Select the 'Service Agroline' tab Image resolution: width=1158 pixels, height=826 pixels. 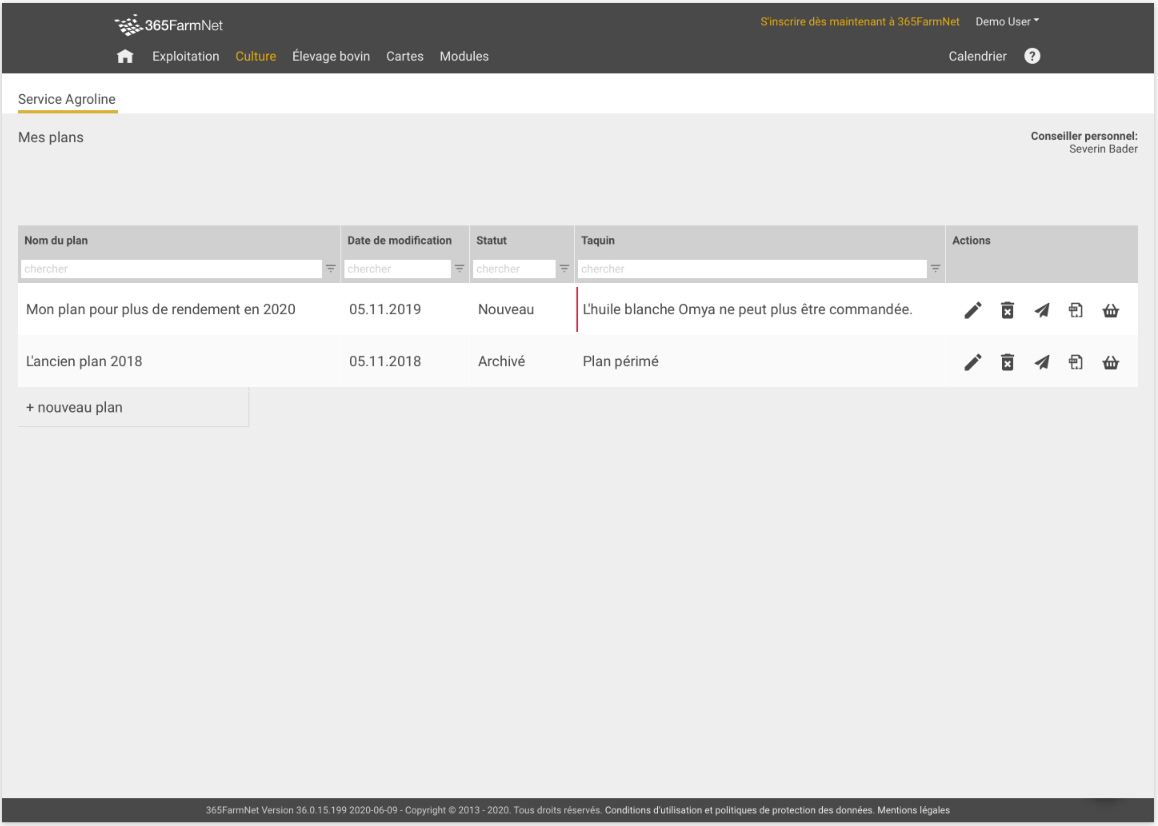pyautogui.click(x=67, y=99)
